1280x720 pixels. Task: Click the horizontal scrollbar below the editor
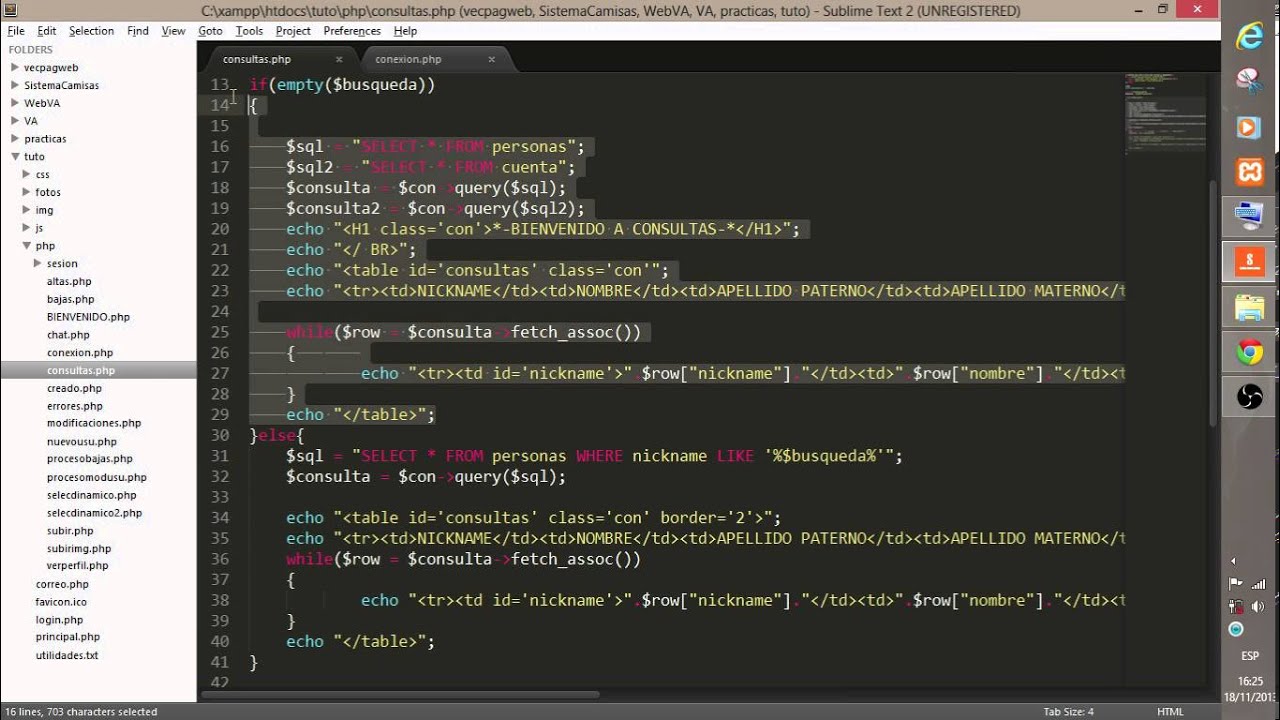(400, 695)
